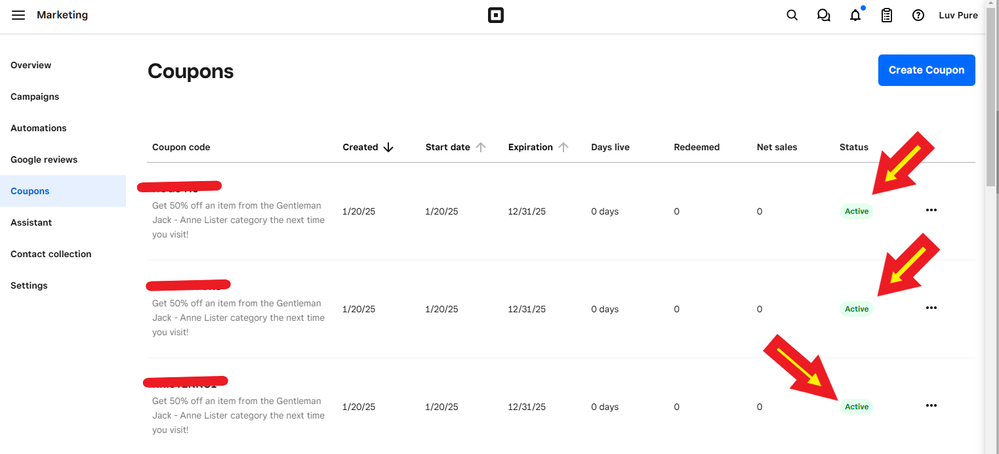Open the Luv Pure account menu
This screenshot has height=454, width=999.
point(958,15)
